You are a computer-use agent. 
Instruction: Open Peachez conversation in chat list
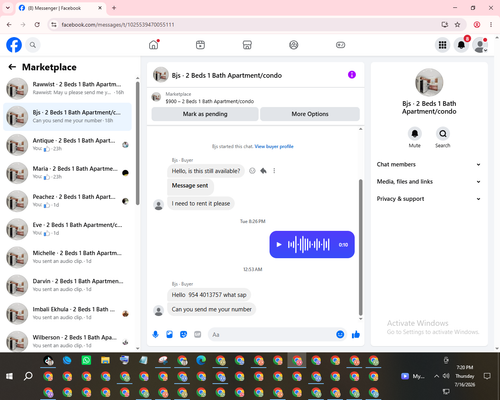(68, 201)
